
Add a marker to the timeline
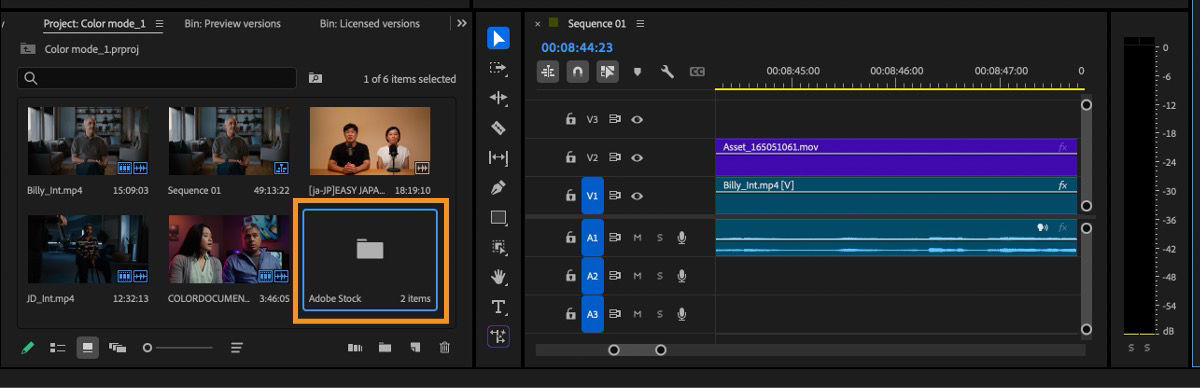pos(637,72)
